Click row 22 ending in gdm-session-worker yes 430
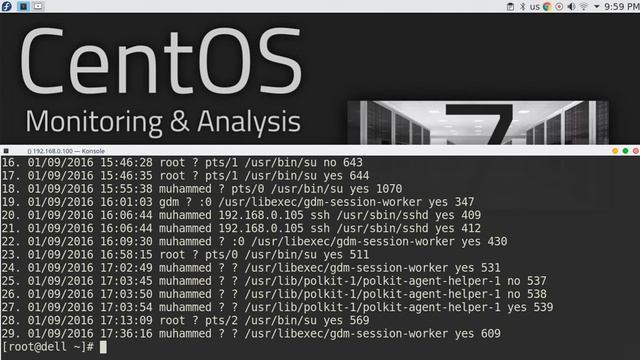The height and width of the screenshot is (360, 640). point(254,241)
